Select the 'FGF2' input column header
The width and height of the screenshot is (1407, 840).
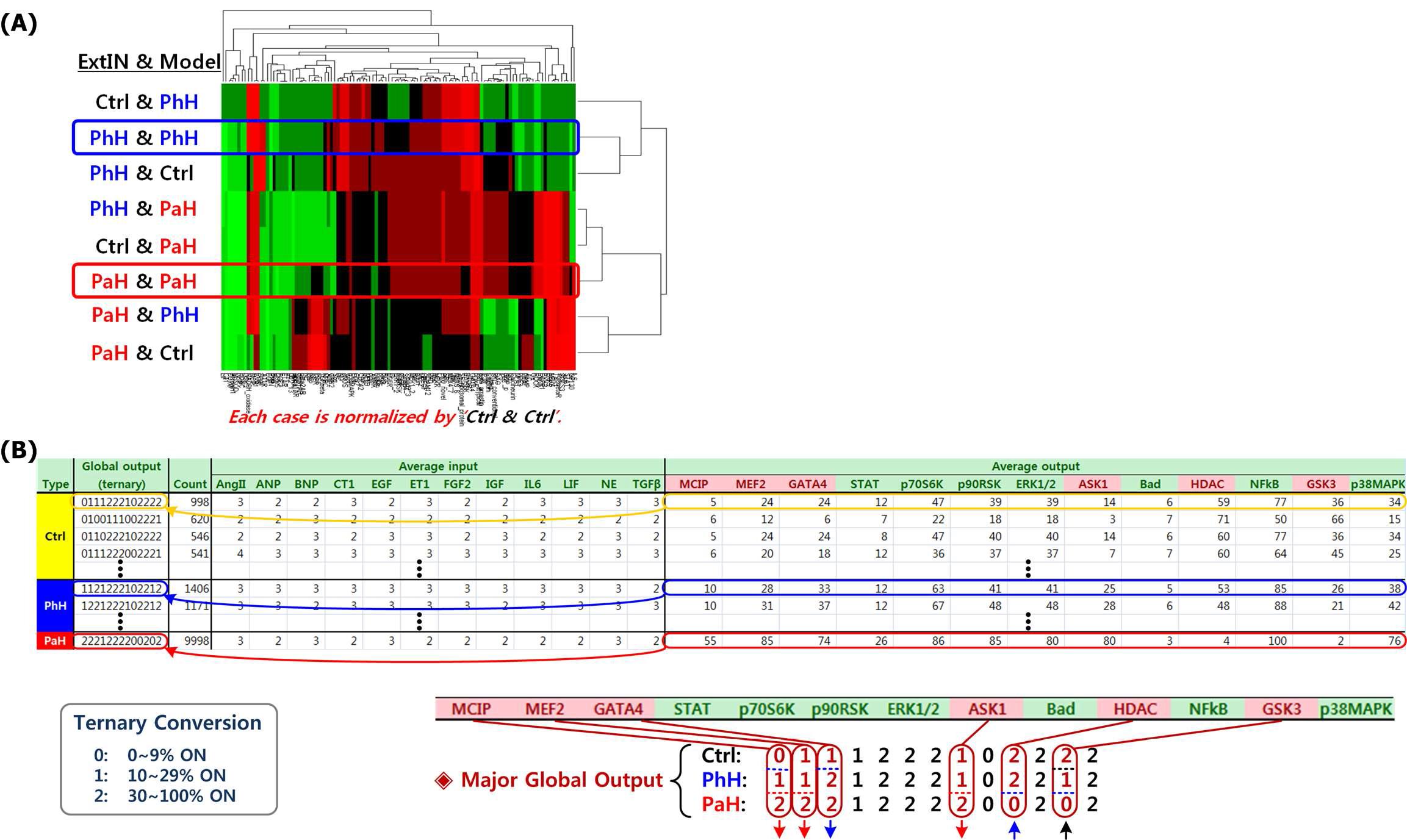tap(457, 484)
